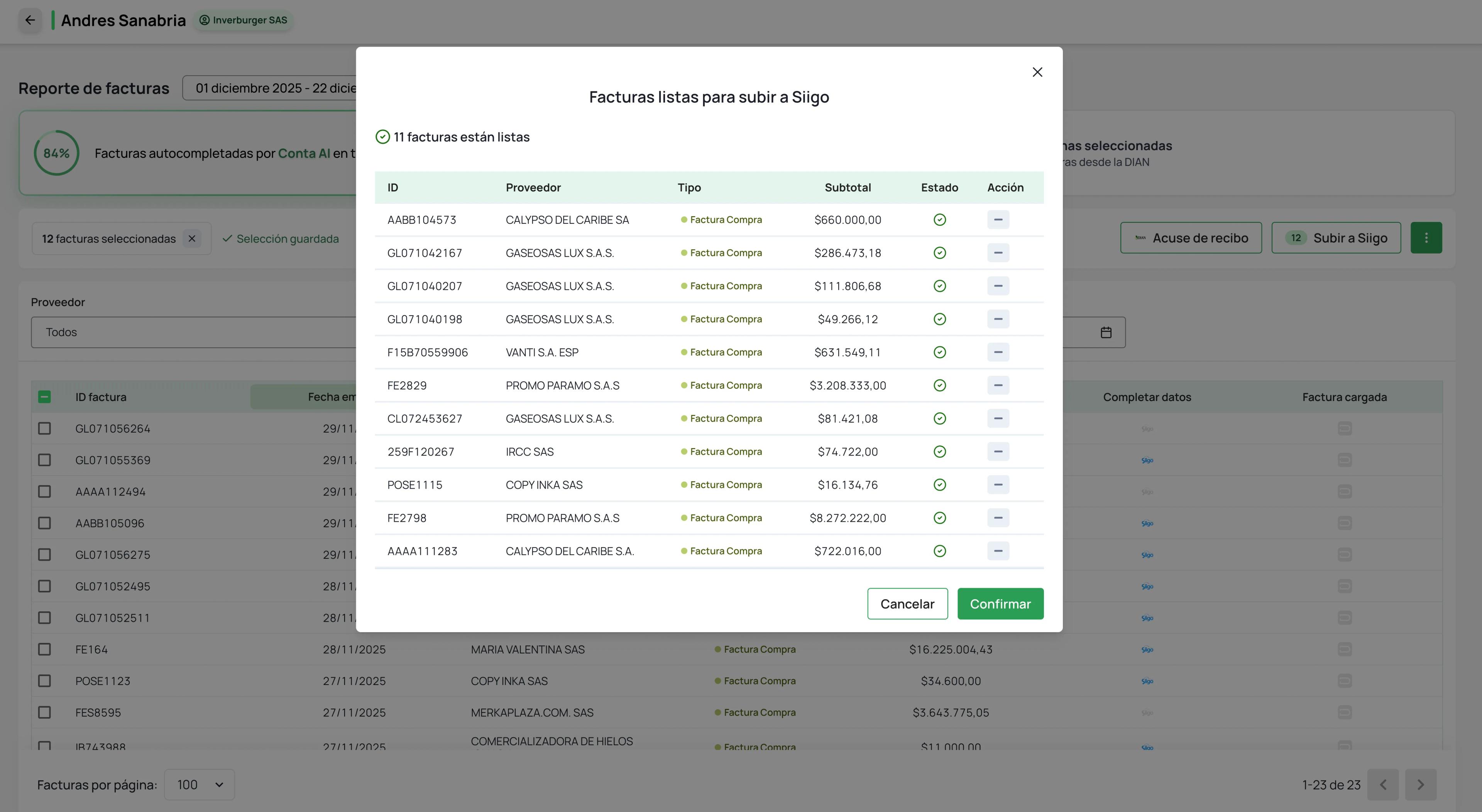
Task: Clear the 12 facturas seleccionadas chip
Action: coord(191,238)
